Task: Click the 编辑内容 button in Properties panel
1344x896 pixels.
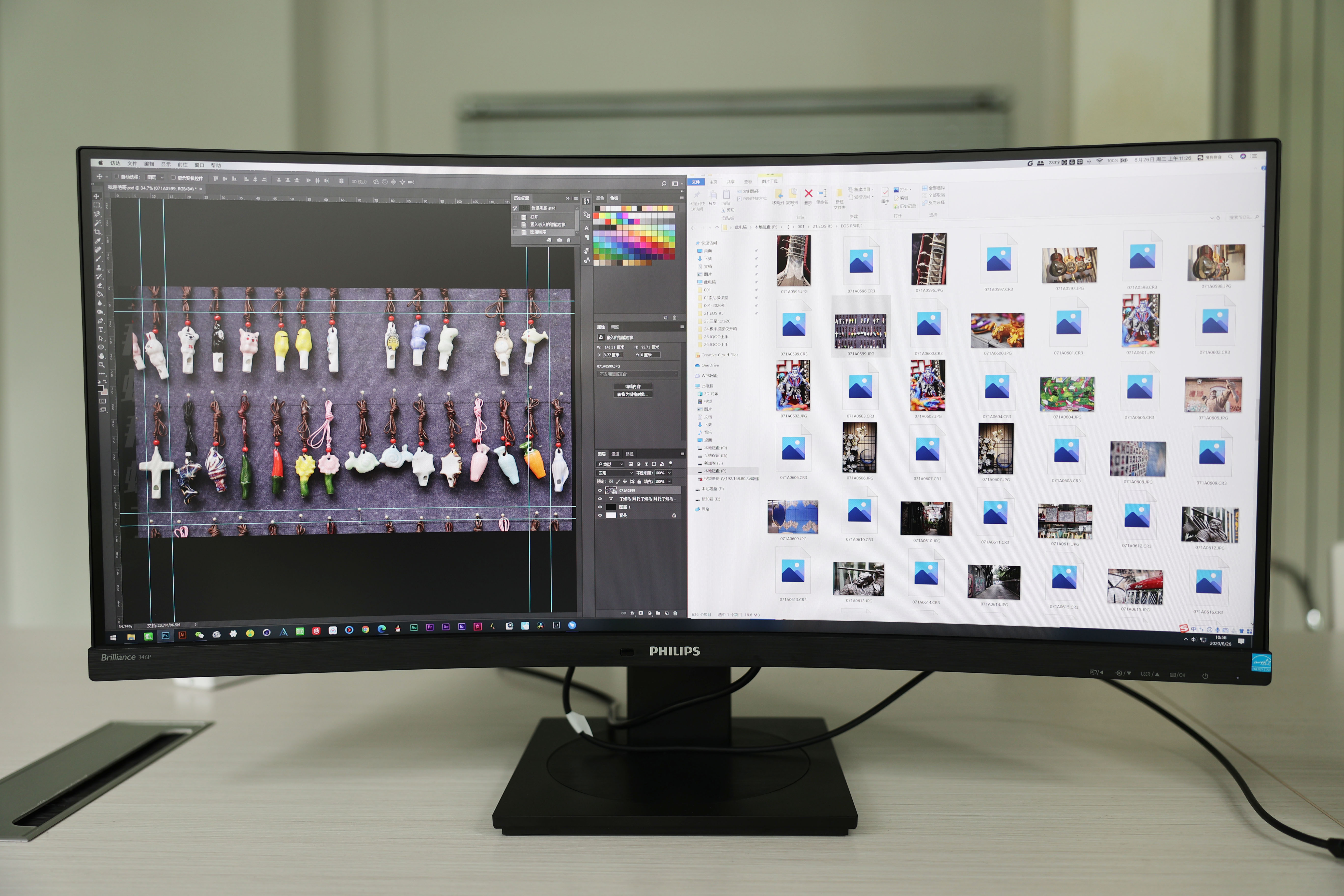Action: pos(633,386)
